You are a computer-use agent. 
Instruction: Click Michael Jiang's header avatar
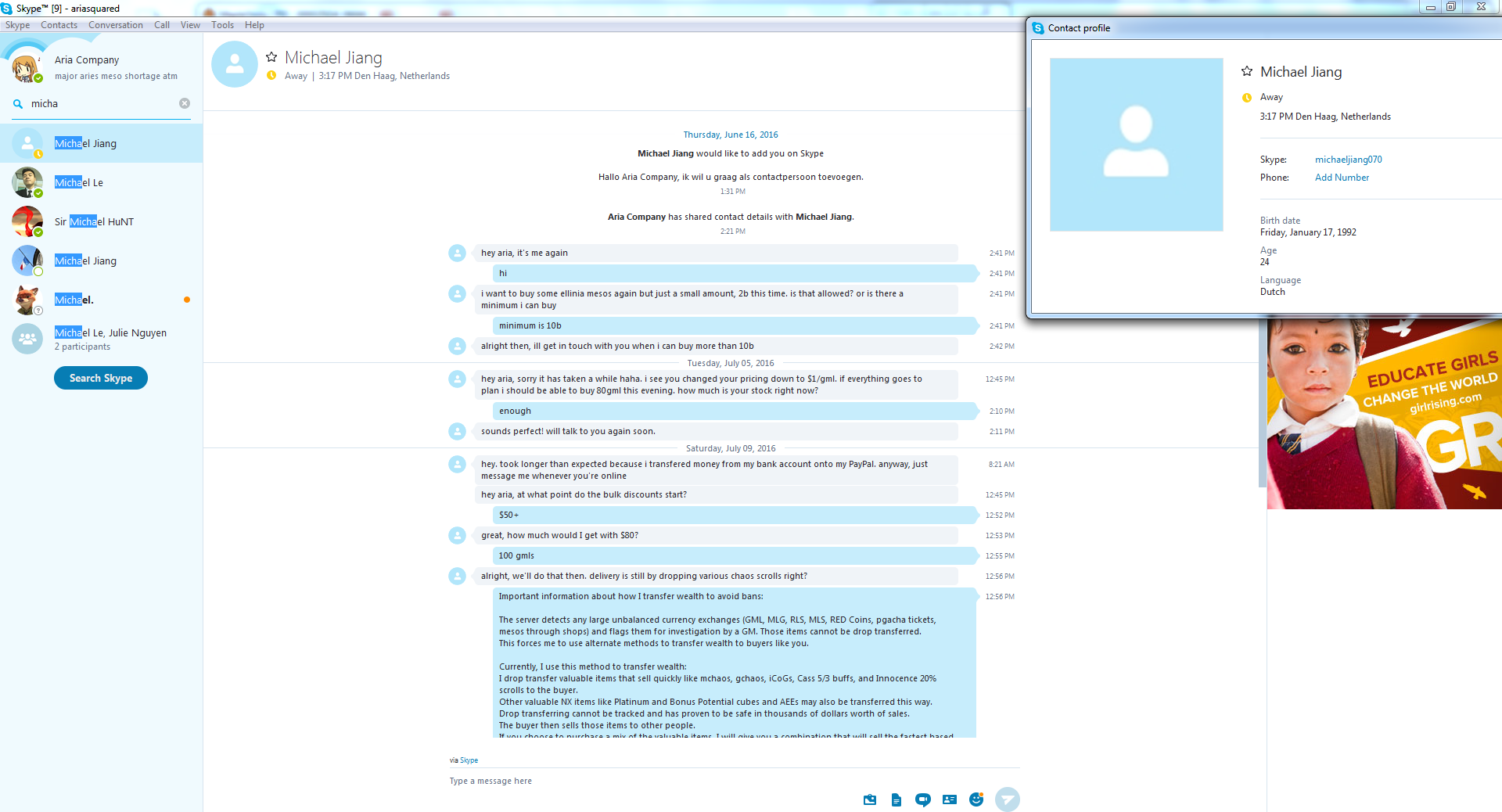(x=235, y=64)
